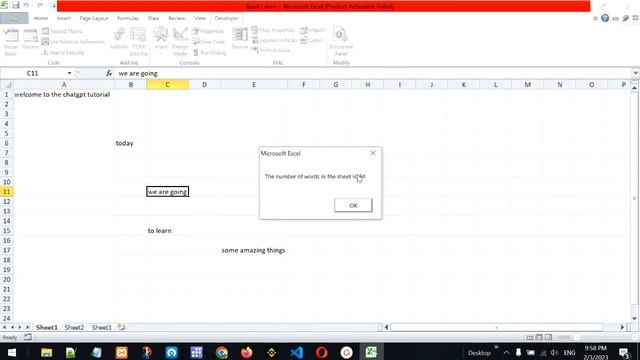Select row 11 header
The image size is (640, 360).
pos(7,192)
